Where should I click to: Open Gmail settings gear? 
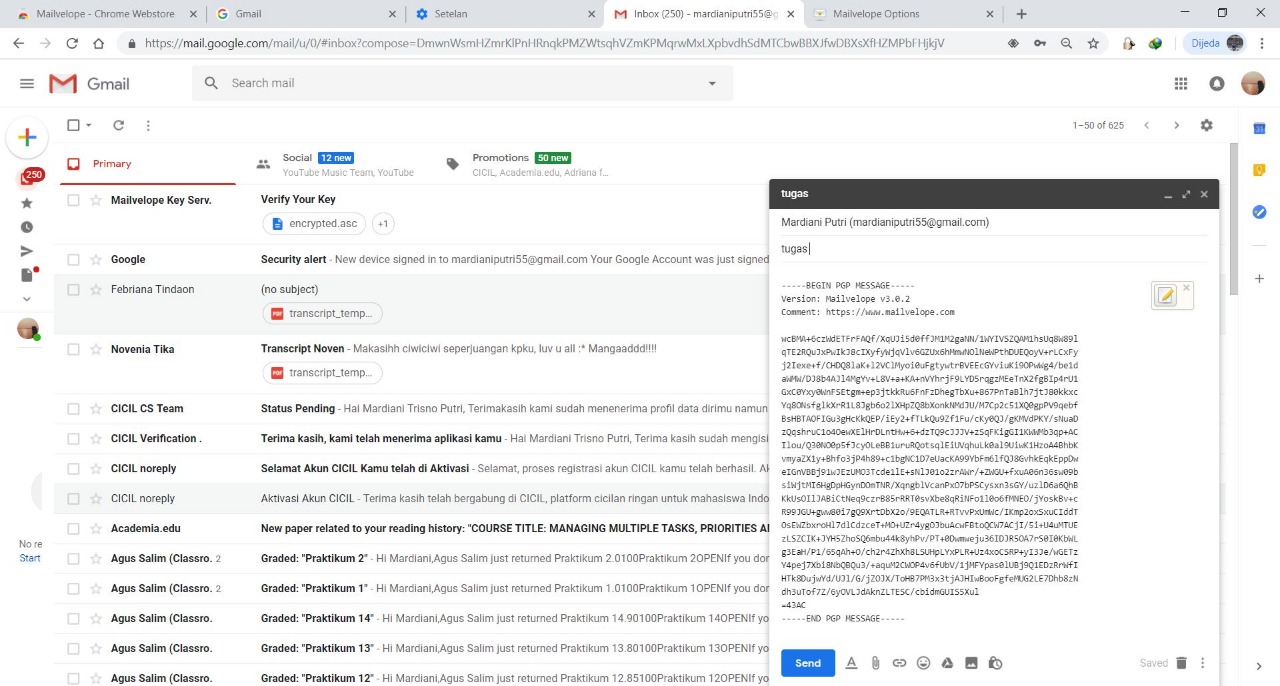point(1206,125)
